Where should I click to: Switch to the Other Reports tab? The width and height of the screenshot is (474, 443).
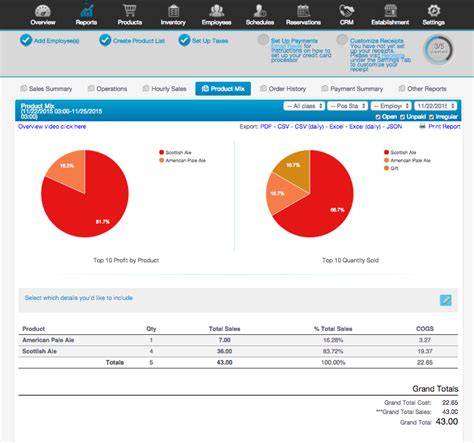pos(422,89)
